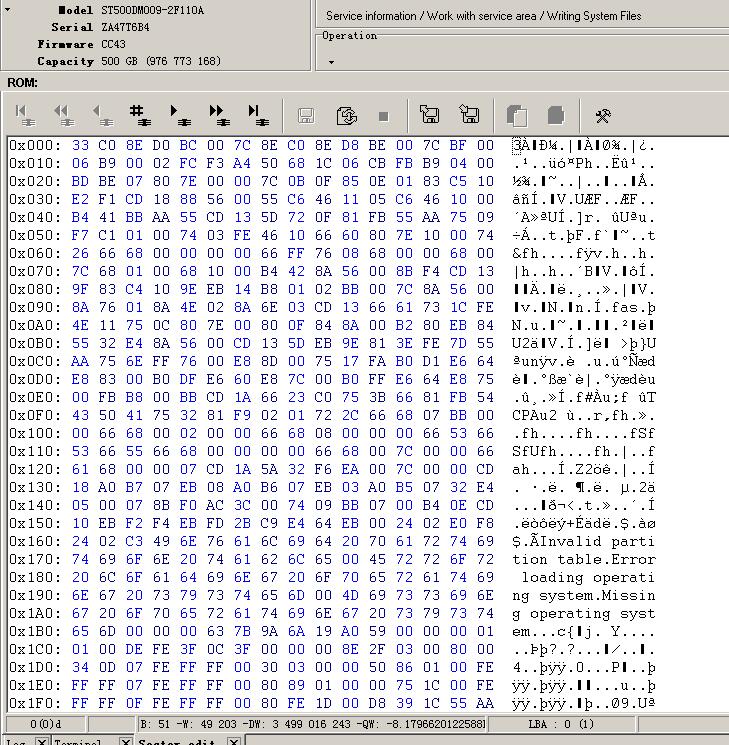Advance to the next sector
Viewport: 729px width, 745px height.
coord(180,116)
